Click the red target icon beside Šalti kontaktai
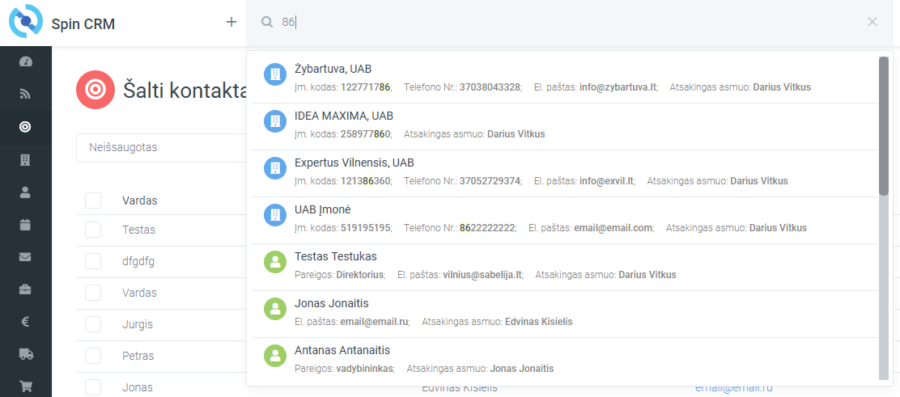 pos(95,89)
